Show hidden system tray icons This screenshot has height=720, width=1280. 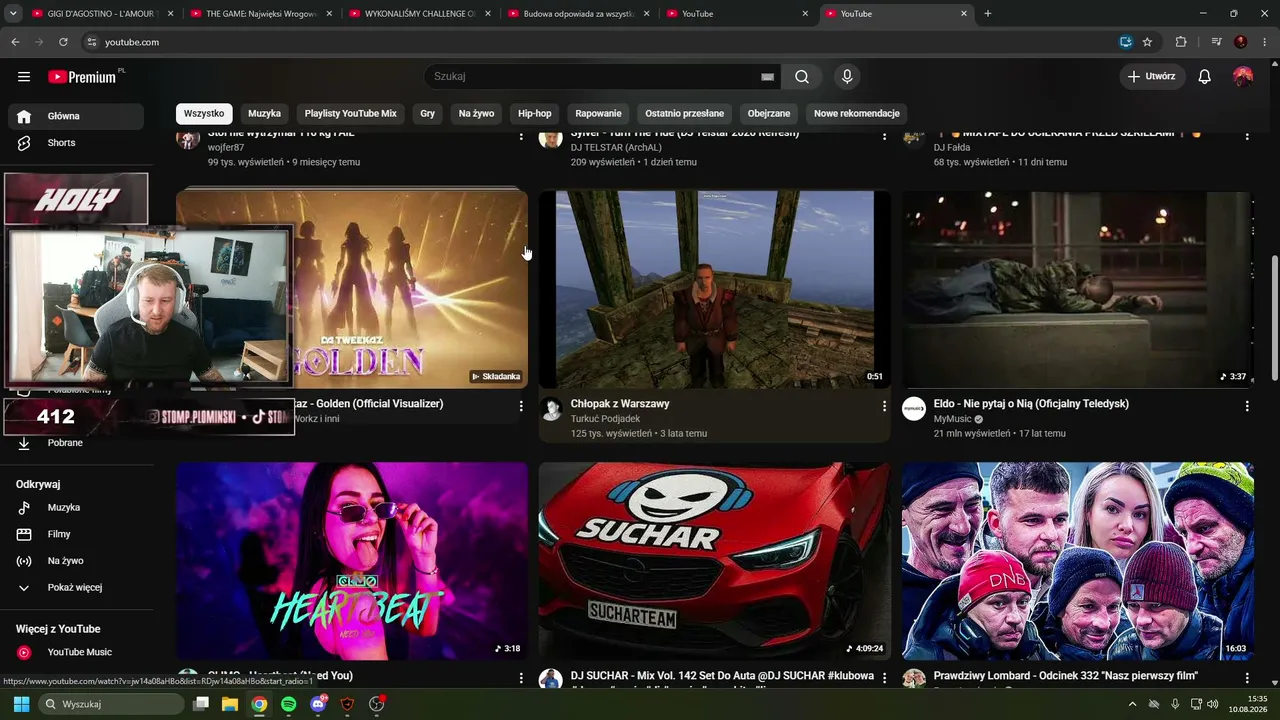pos(1133,704)
